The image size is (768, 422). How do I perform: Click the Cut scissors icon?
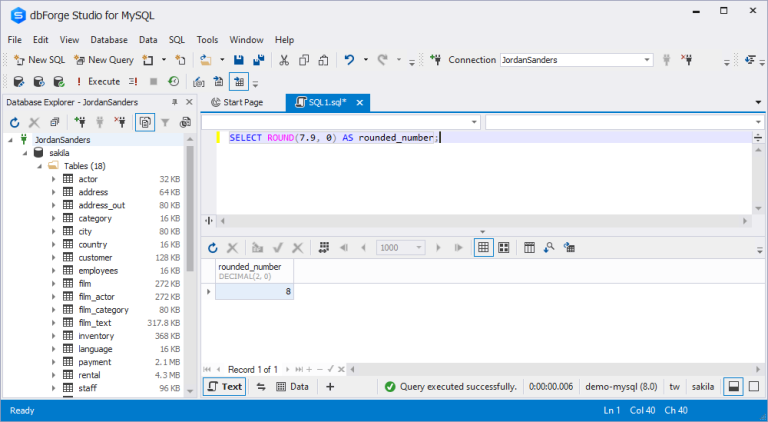click(x=284, y=60)
